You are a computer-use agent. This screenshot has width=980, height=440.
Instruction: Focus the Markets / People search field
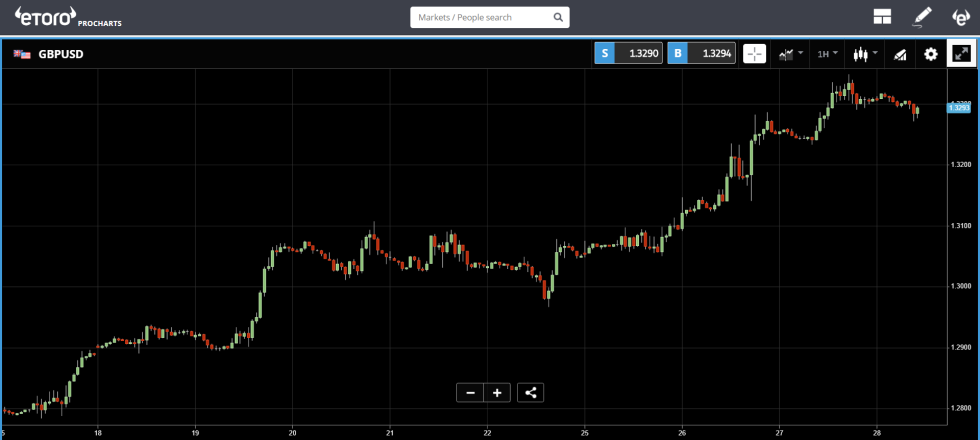point(480,18)
